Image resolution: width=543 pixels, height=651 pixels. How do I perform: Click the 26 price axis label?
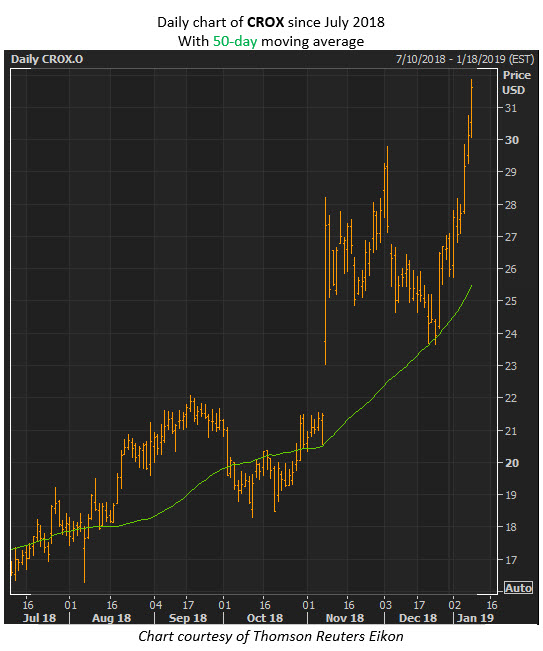511,269
